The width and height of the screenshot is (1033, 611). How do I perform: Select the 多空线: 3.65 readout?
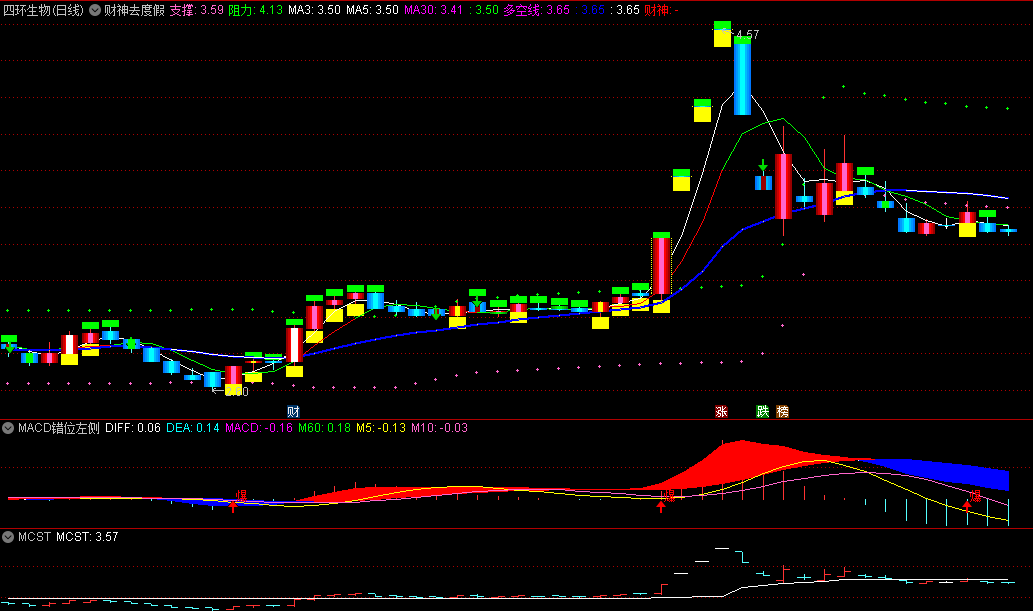(x=536, y=11)
